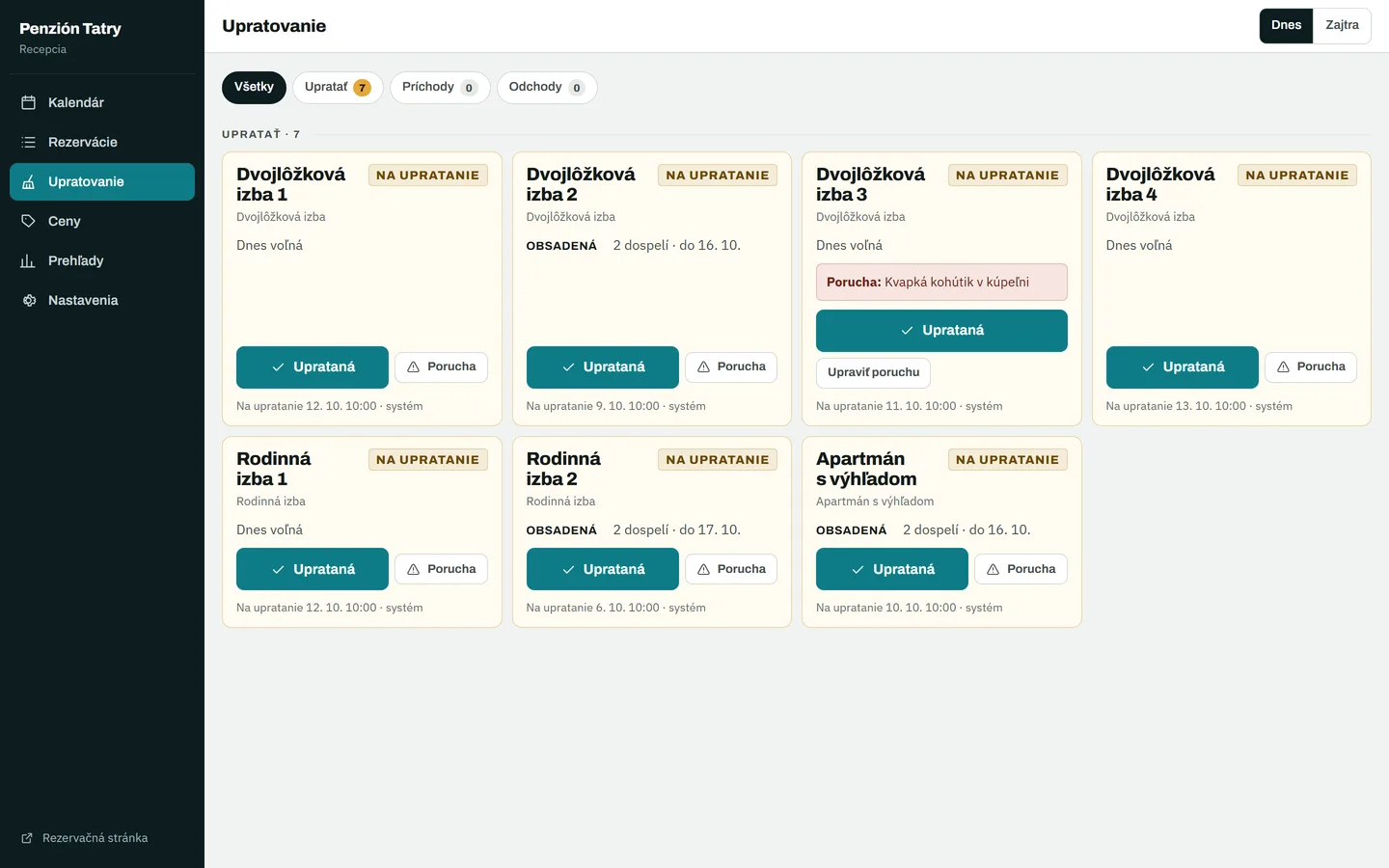Mark Dvojlôžková izba 3 as Upratá
The height and width of the screenshot is (868, 1389).
pyautogui.click(x=941, y=331)
